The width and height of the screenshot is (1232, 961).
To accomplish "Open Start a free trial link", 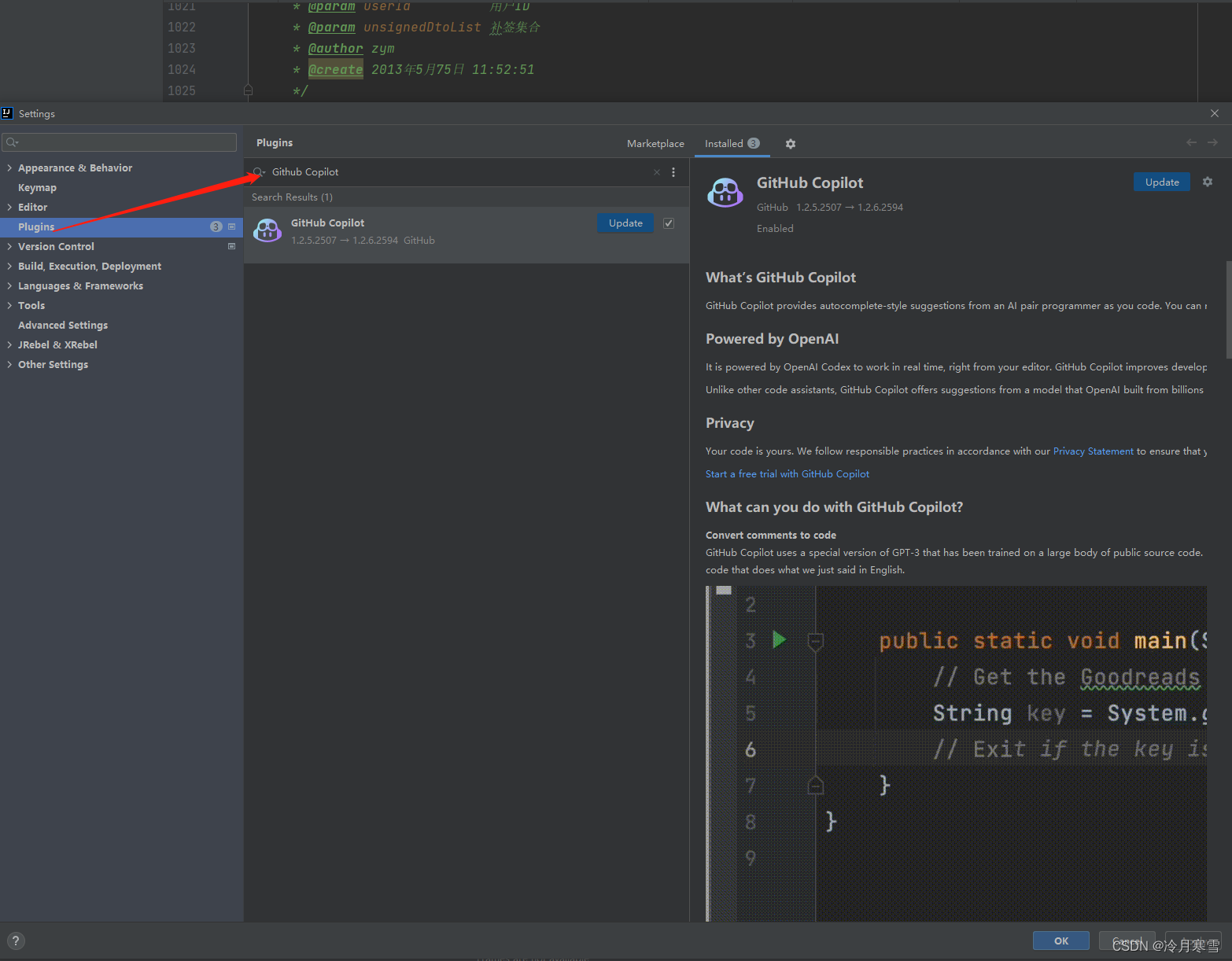I will [788, 474].
